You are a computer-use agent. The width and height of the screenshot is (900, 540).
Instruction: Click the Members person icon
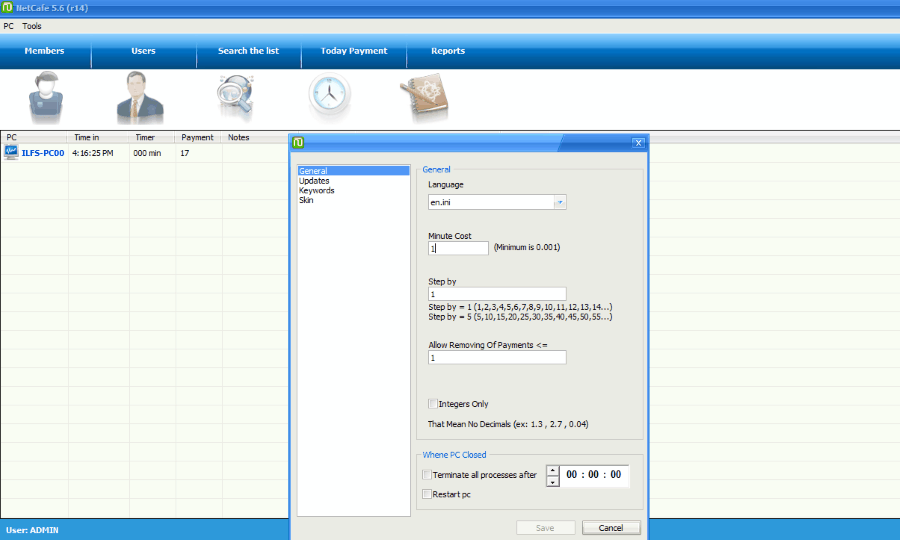pos(46,98)
